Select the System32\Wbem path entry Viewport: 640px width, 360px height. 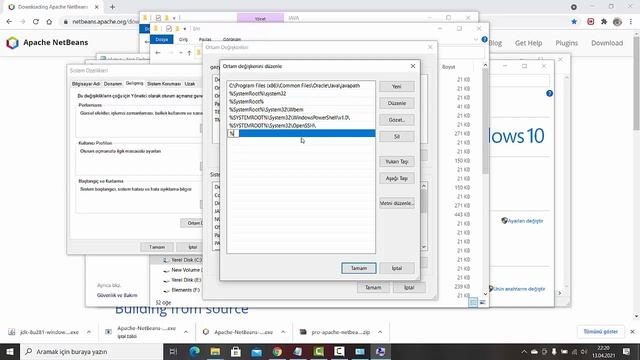click(301, 109)
